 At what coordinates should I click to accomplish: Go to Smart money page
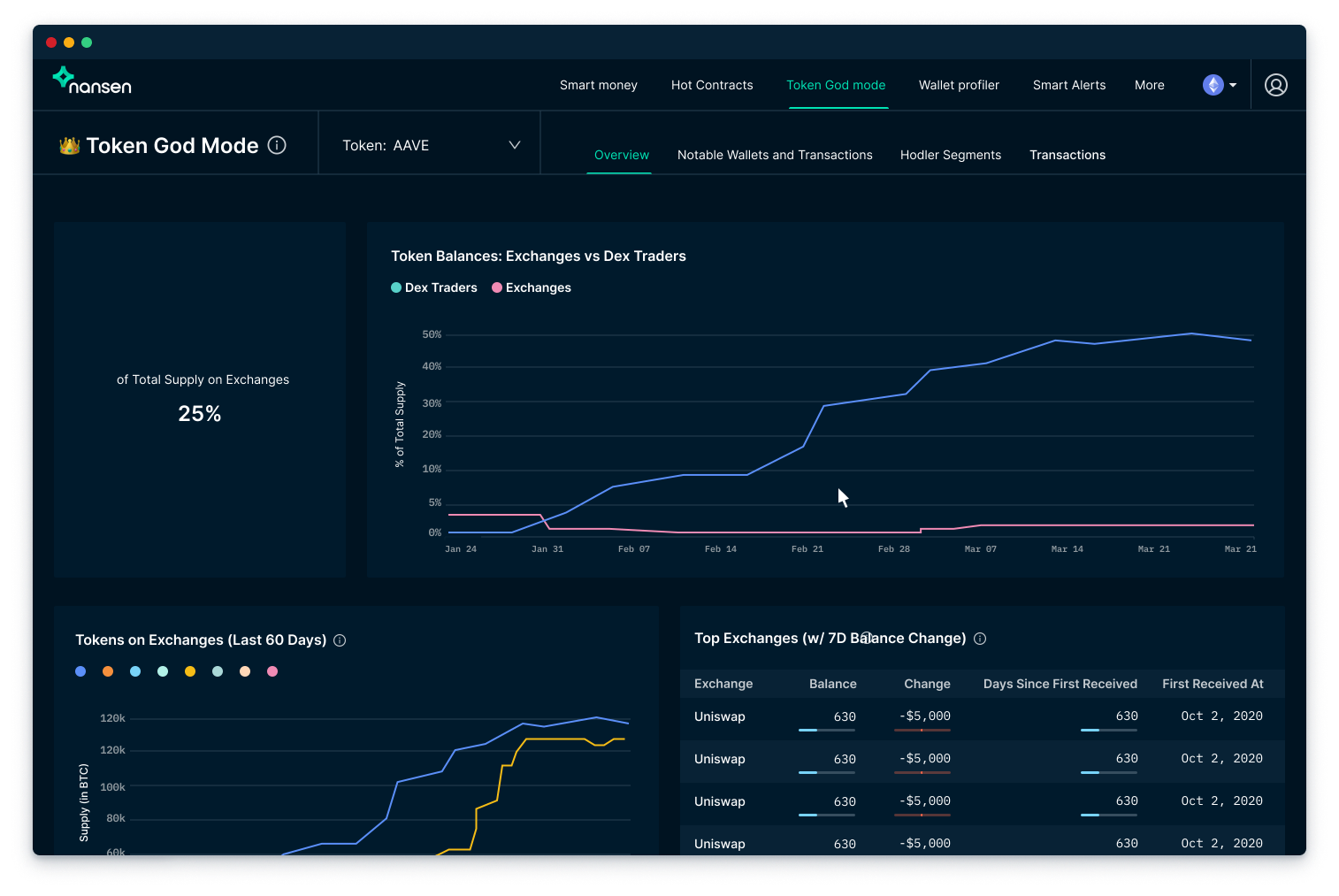tap(598, 85)
